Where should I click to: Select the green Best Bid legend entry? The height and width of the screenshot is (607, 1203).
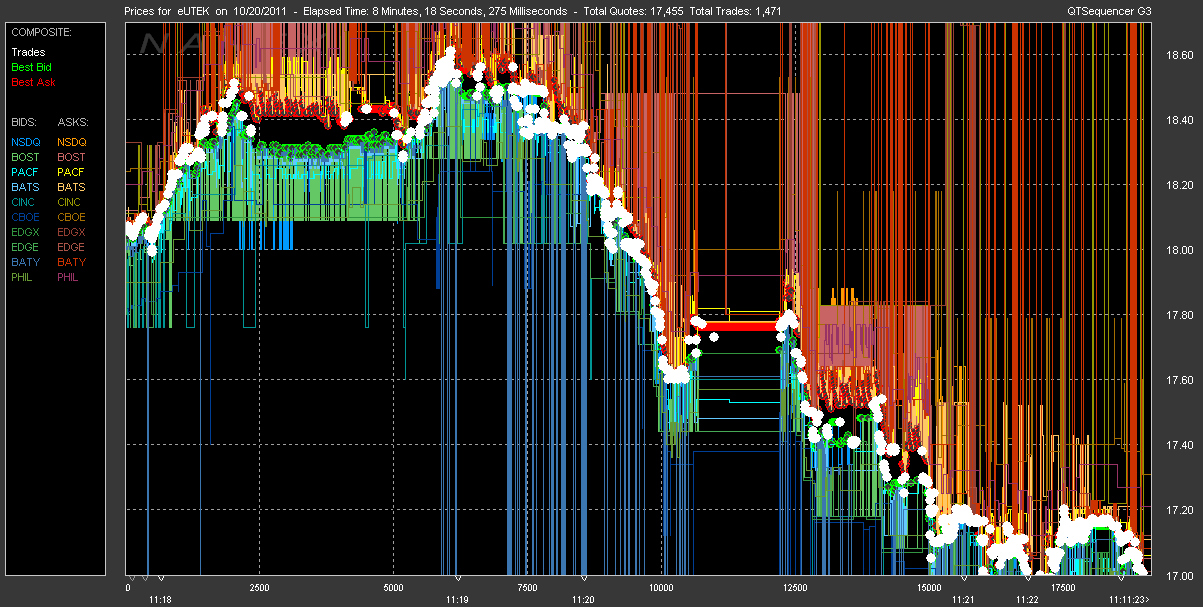point(30,67)
